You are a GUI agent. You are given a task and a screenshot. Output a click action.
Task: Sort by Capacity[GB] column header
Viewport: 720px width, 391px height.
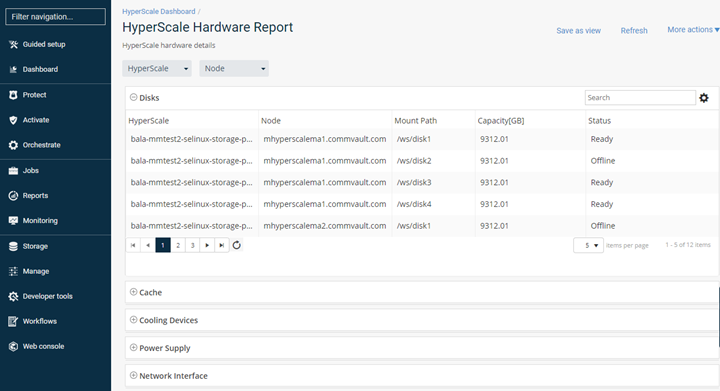[501, 121]
